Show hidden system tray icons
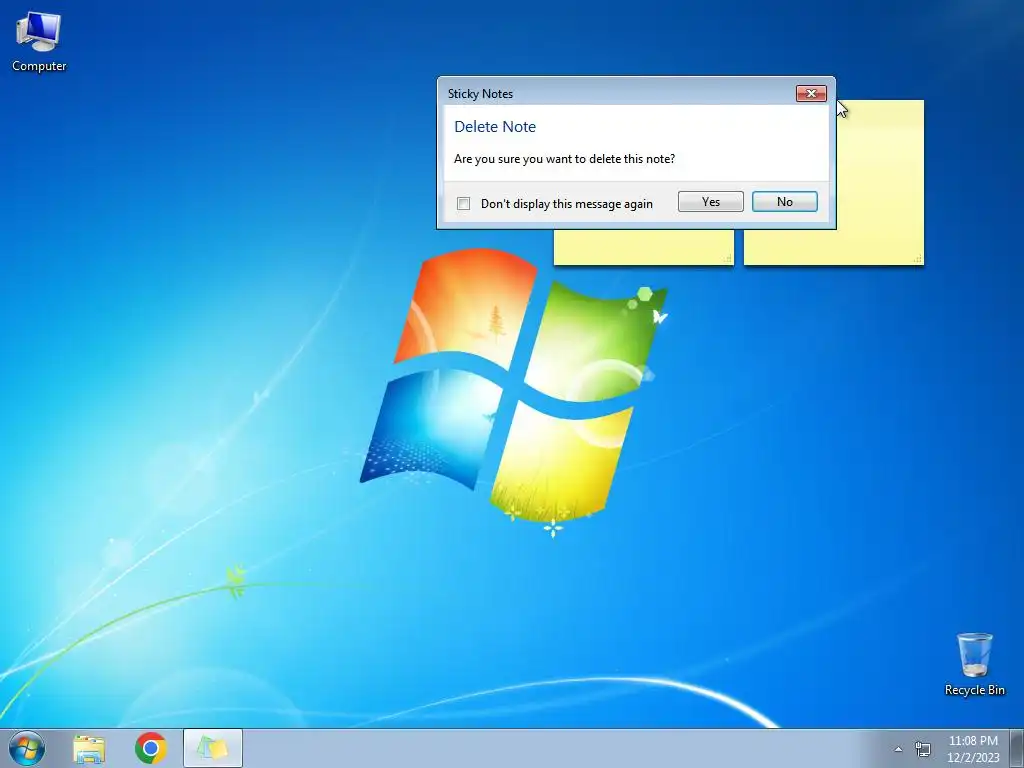 [898, 749]
